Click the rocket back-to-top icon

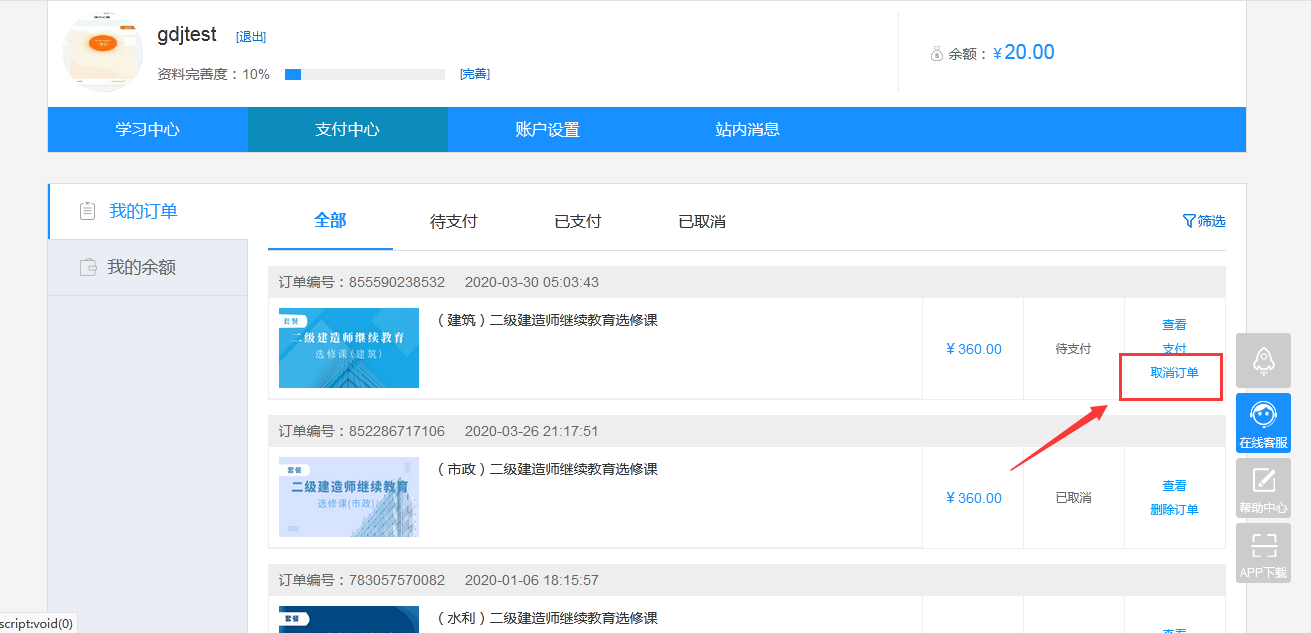tap(1263, 360)
